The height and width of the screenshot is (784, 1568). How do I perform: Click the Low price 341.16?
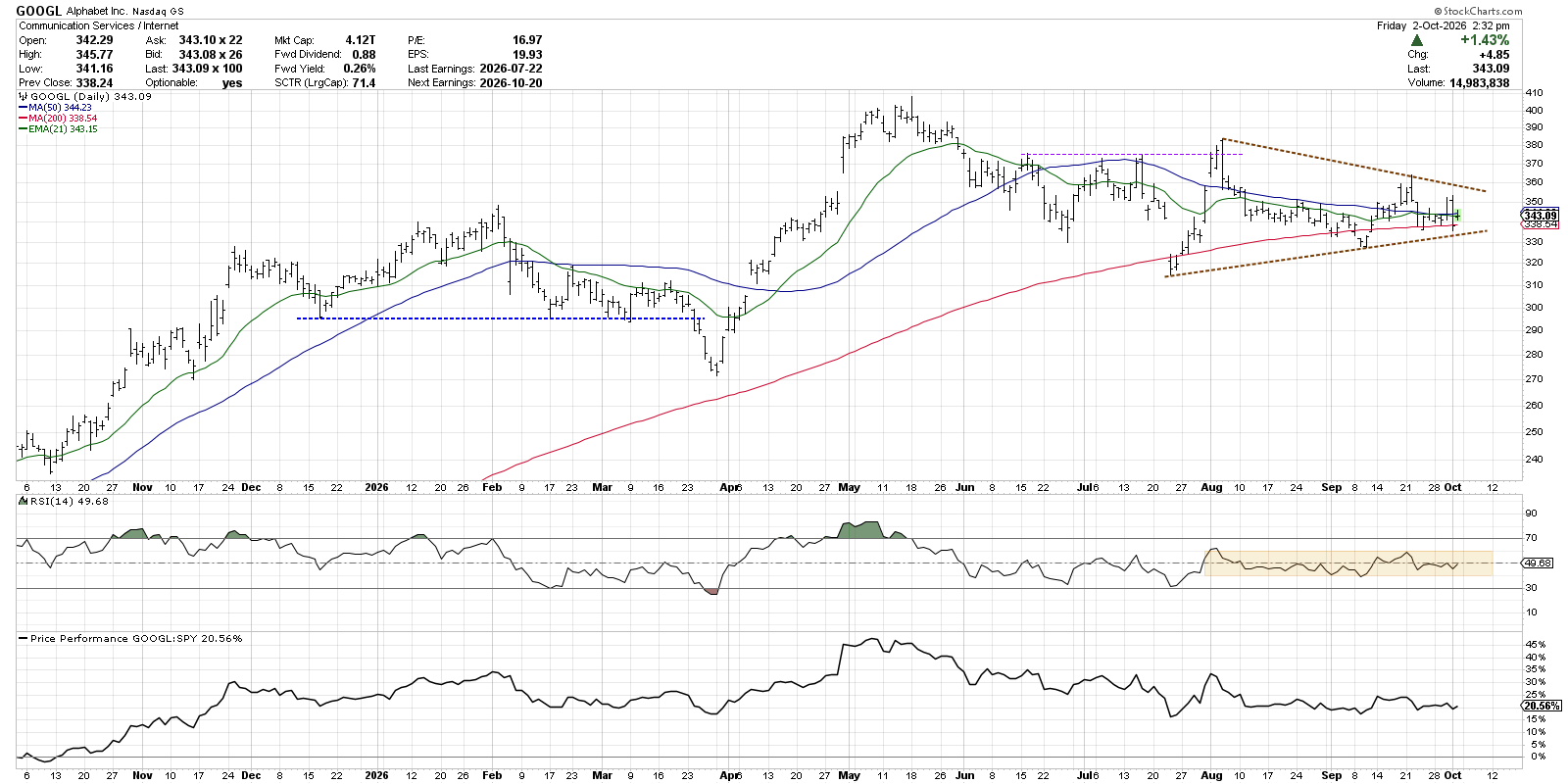pos(94,69)
